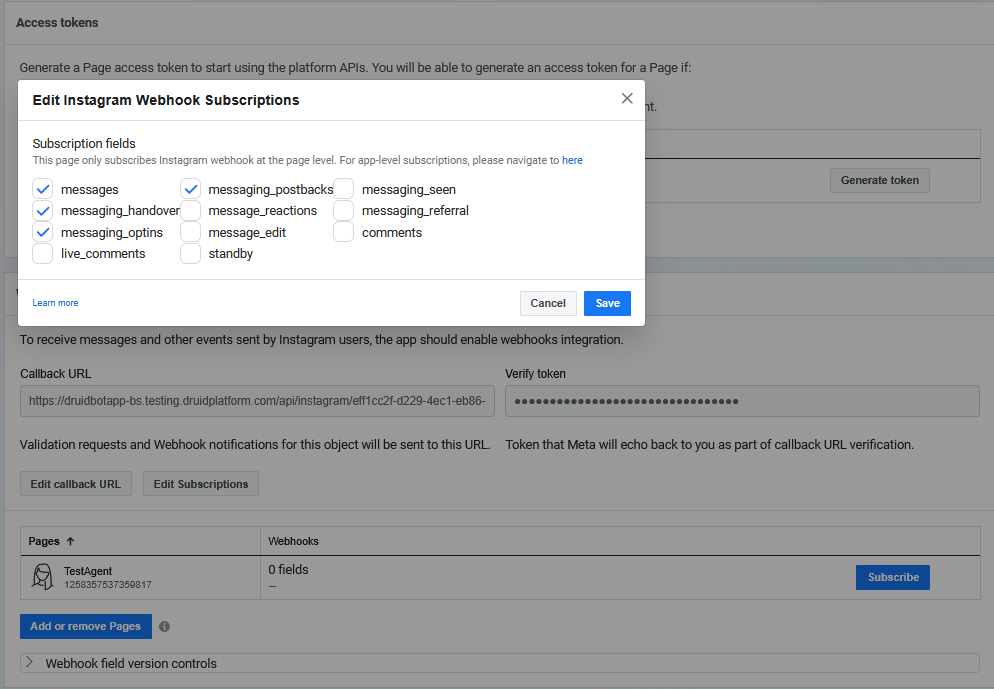
Task: Enable the live_comments checkbox
Action: pos(42,254)
